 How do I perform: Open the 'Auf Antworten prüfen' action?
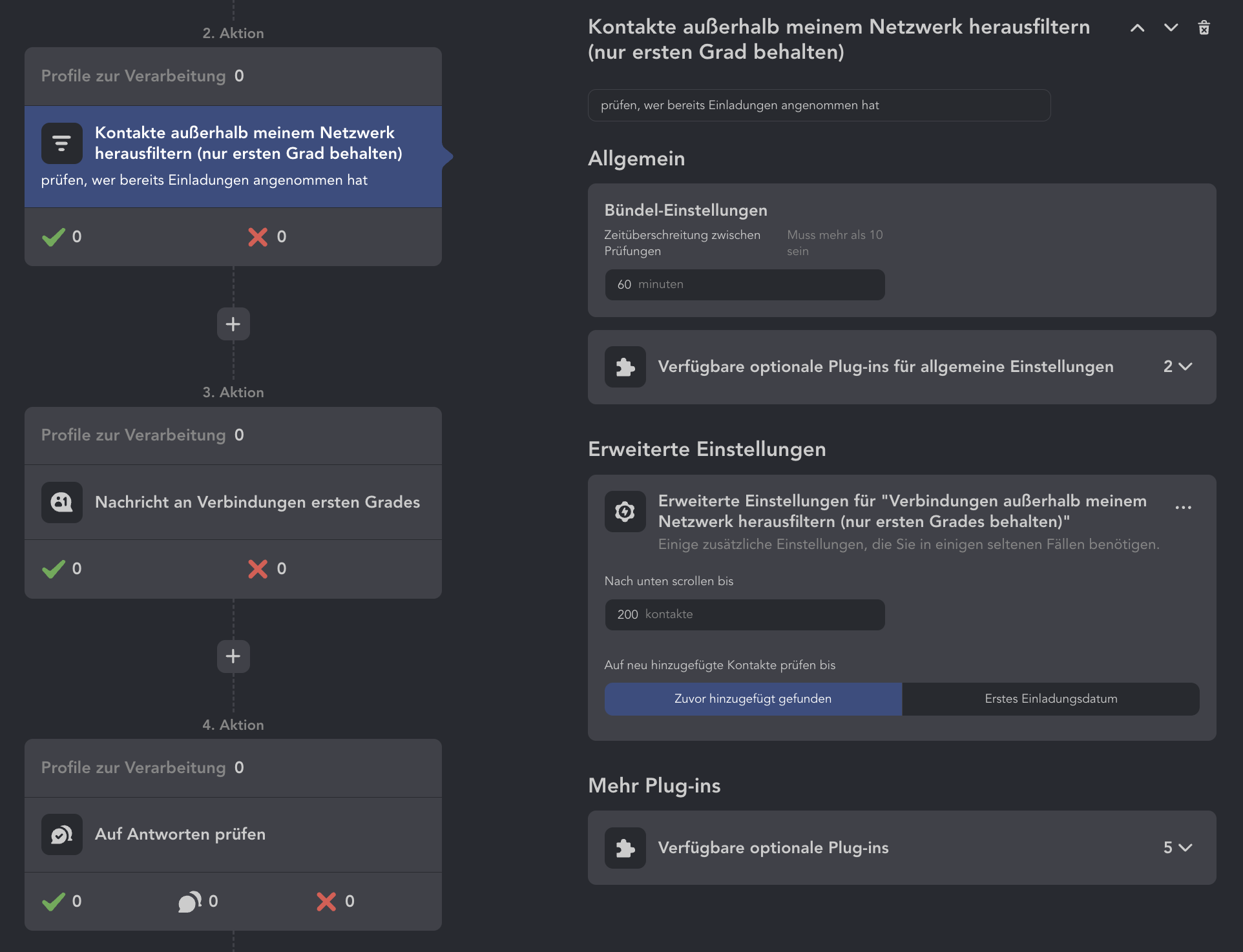point(180,834)
